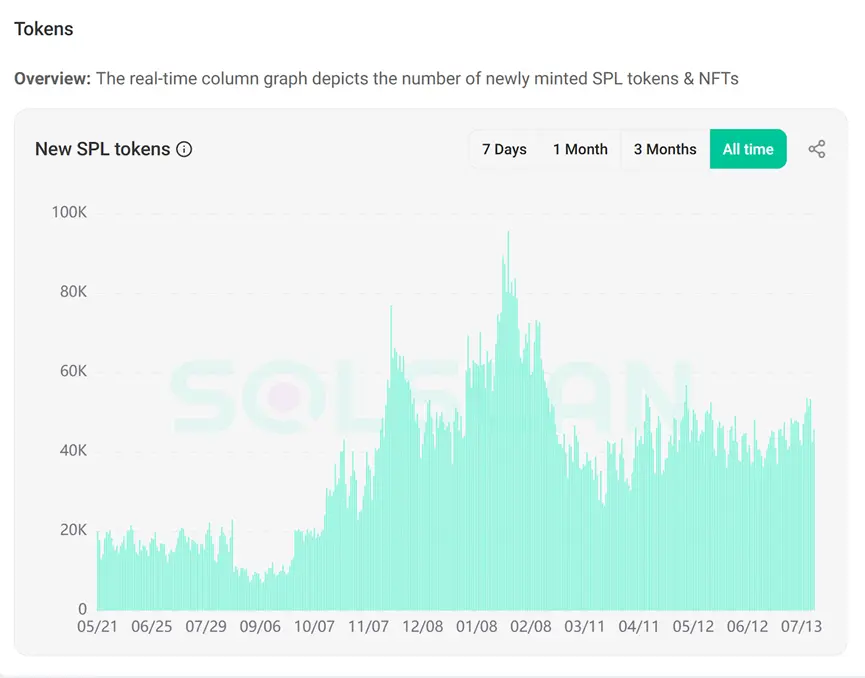This screenshot has height=678, width=865.
Task: Click the share chart icon
Action: [818, 148]
